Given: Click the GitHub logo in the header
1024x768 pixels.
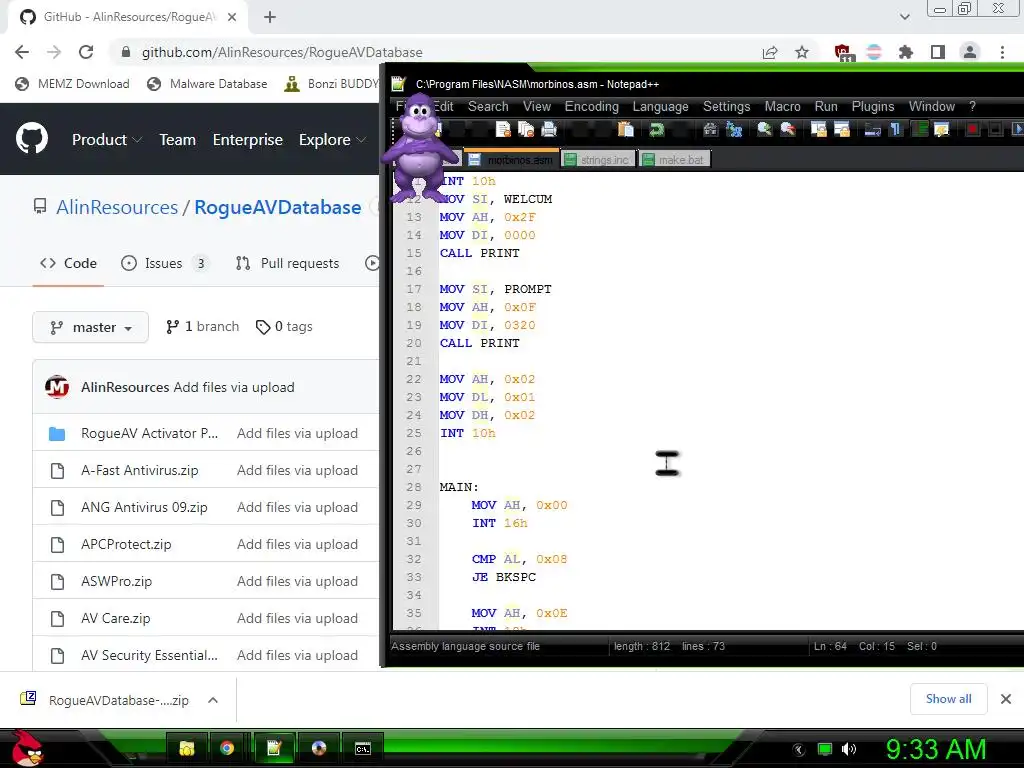Looking at the screenshot, I should [x=31, y=138].
